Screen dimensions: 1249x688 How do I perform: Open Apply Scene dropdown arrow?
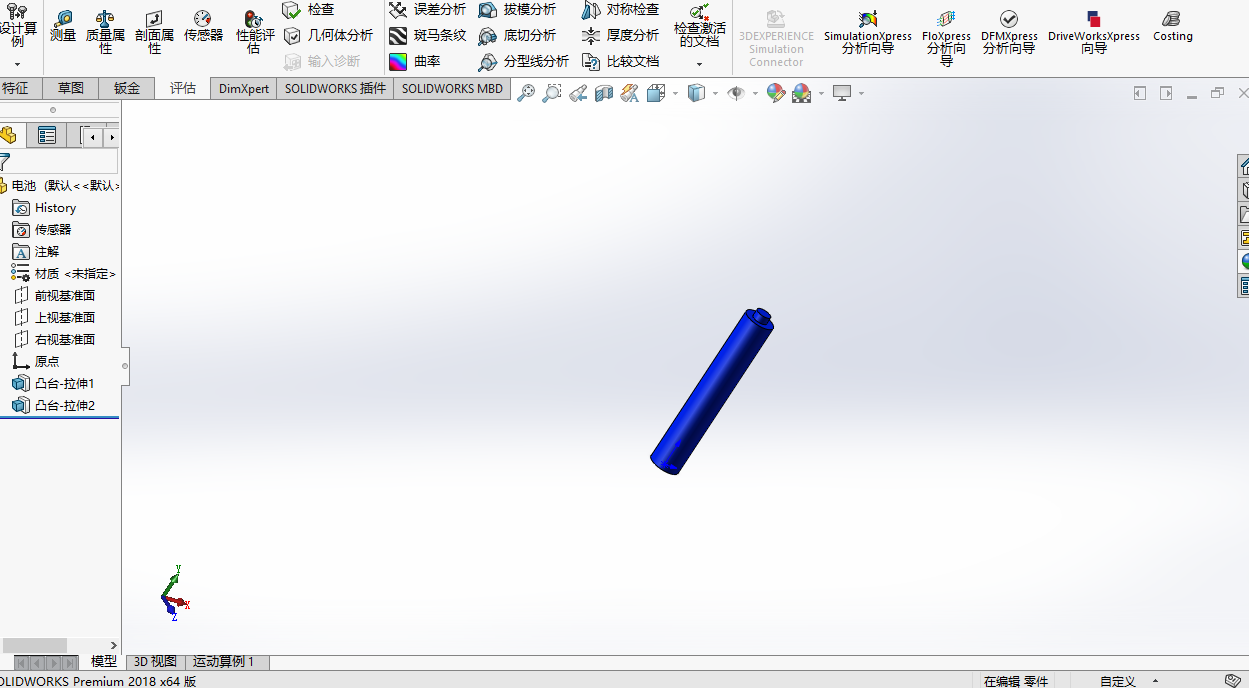point(821,94)
